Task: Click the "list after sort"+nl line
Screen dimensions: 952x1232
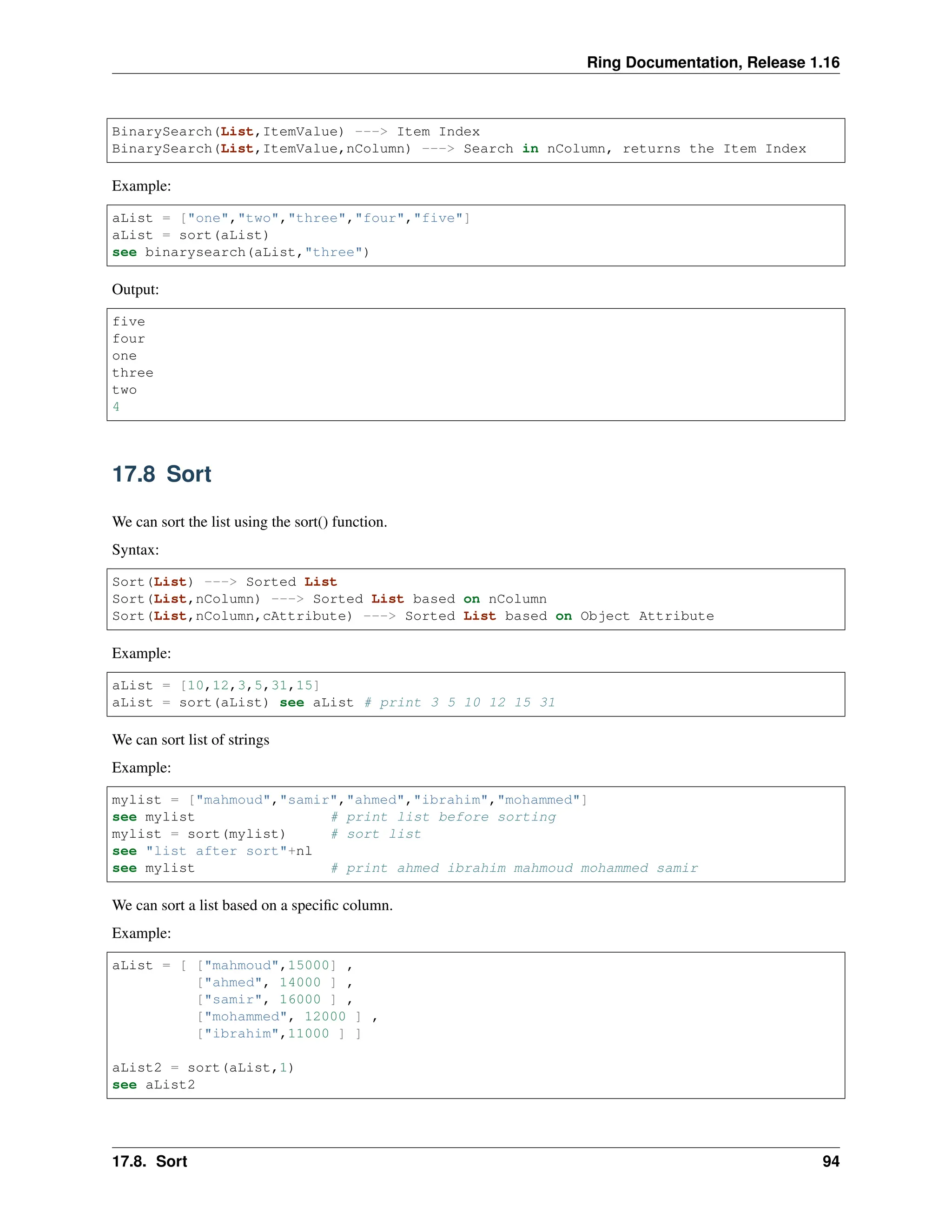Action: point(212,851)
